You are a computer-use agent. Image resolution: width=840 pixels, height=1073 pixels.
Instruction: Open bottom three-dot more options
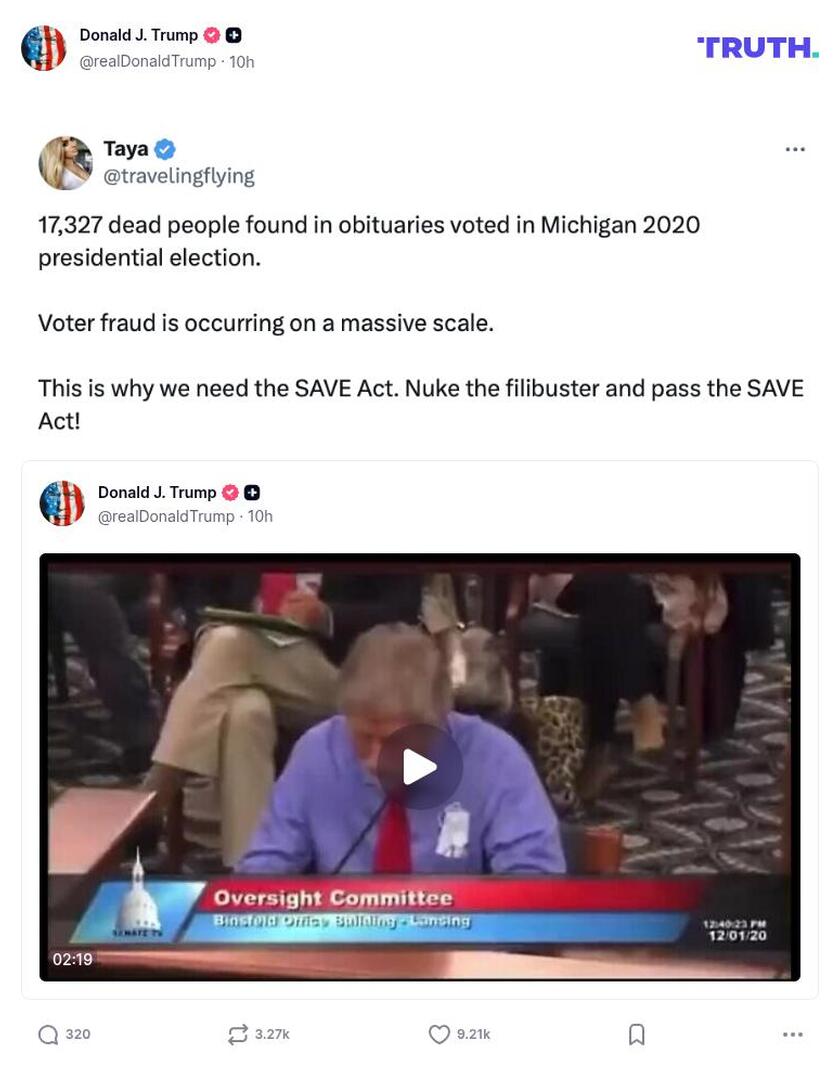[792, 1034]
